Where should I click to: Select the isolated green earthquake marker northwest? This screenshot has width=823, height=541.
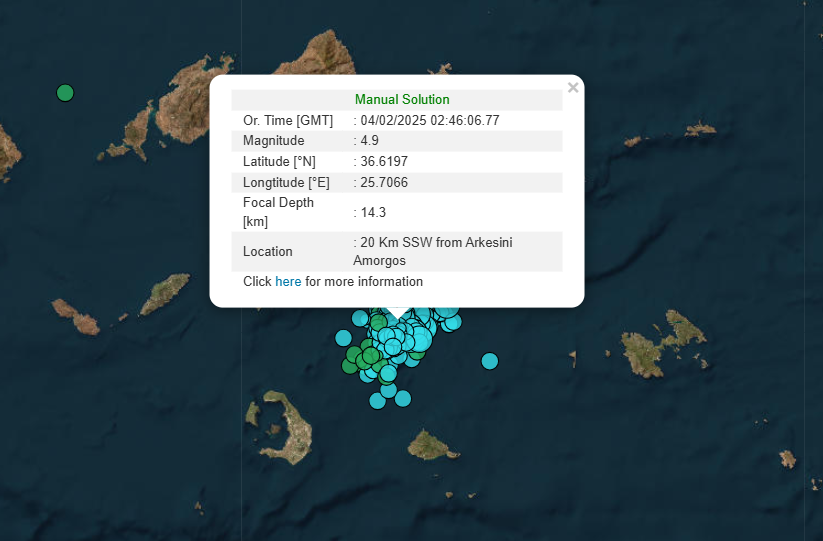tap(65, 93)
